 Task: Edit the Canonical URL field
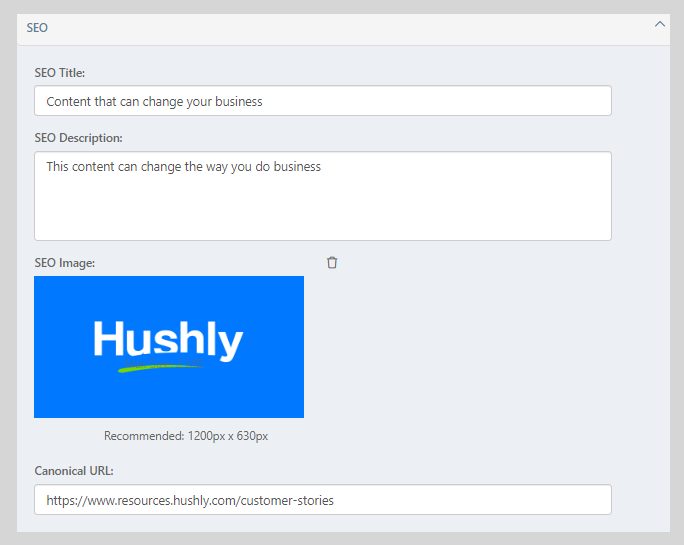(323, 500)
